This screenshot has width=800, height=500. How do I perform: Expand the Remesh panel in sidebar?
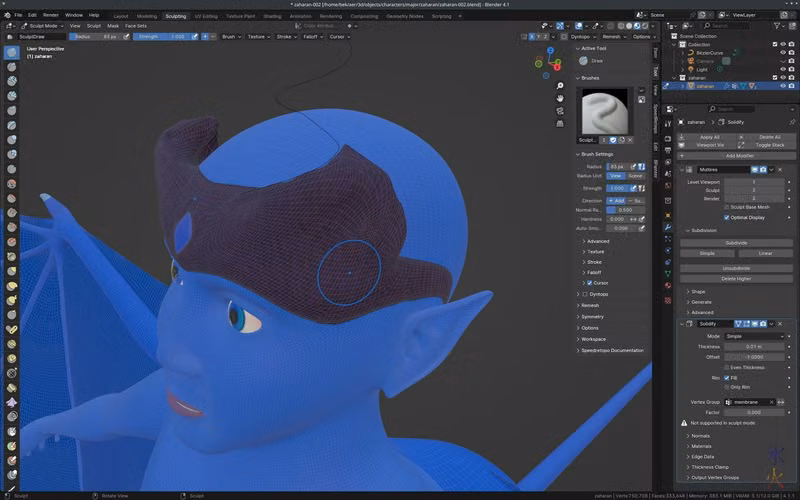[588, 305]
